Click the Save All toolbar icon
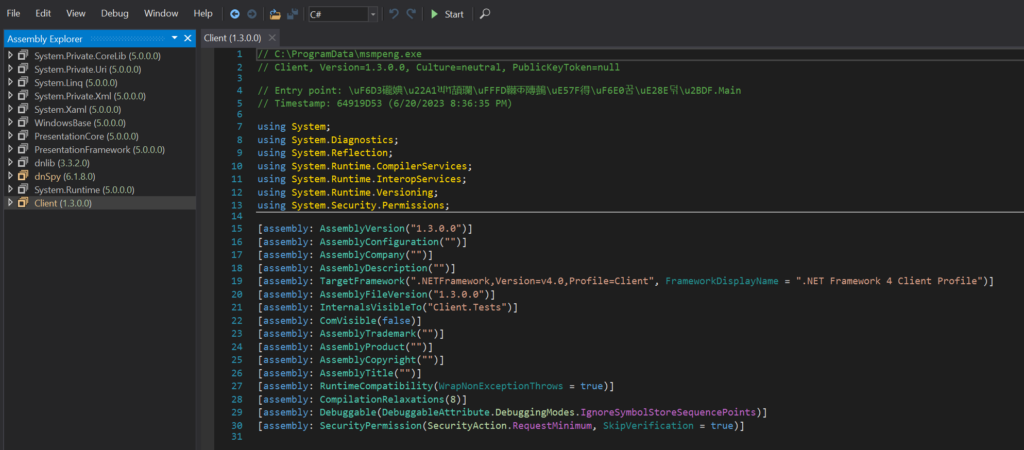 pyautogui.click(x=293, y=14)
